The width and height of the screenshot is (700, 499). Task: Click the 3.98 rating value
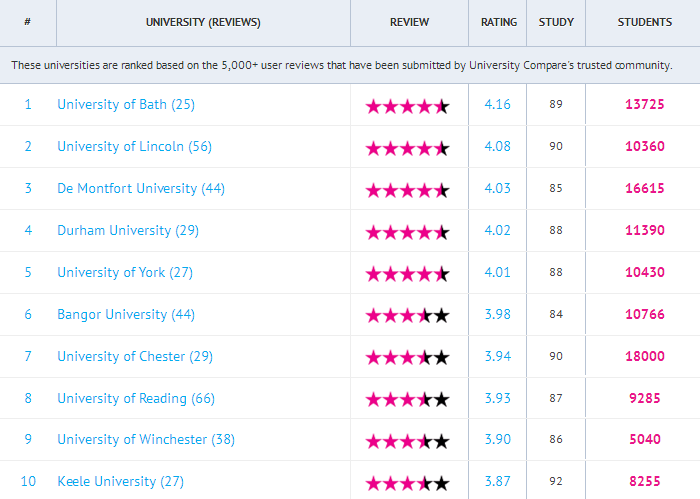(x=497, y=314)
